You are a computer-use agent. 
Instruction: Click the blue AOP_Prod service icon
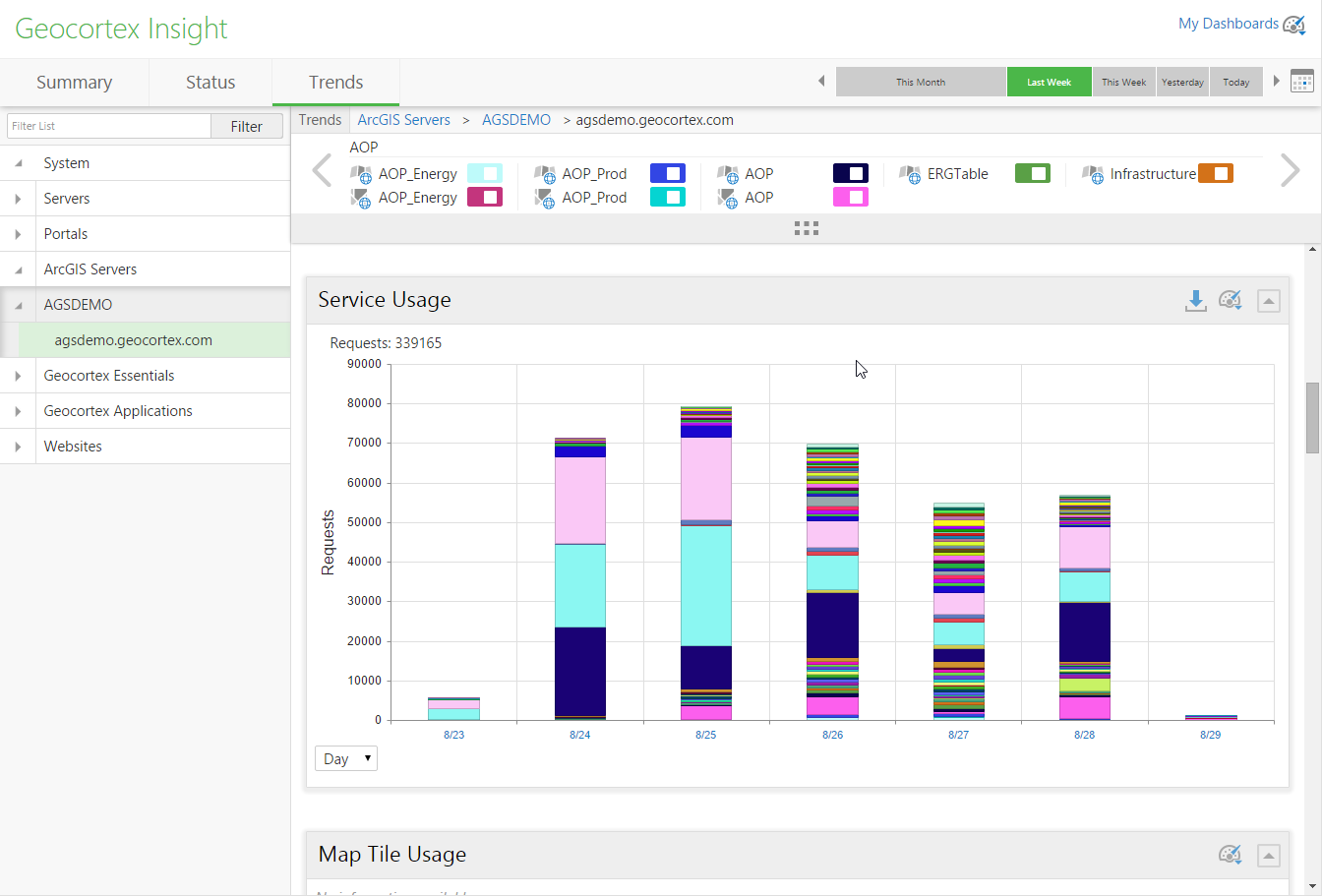pos(545,174)
